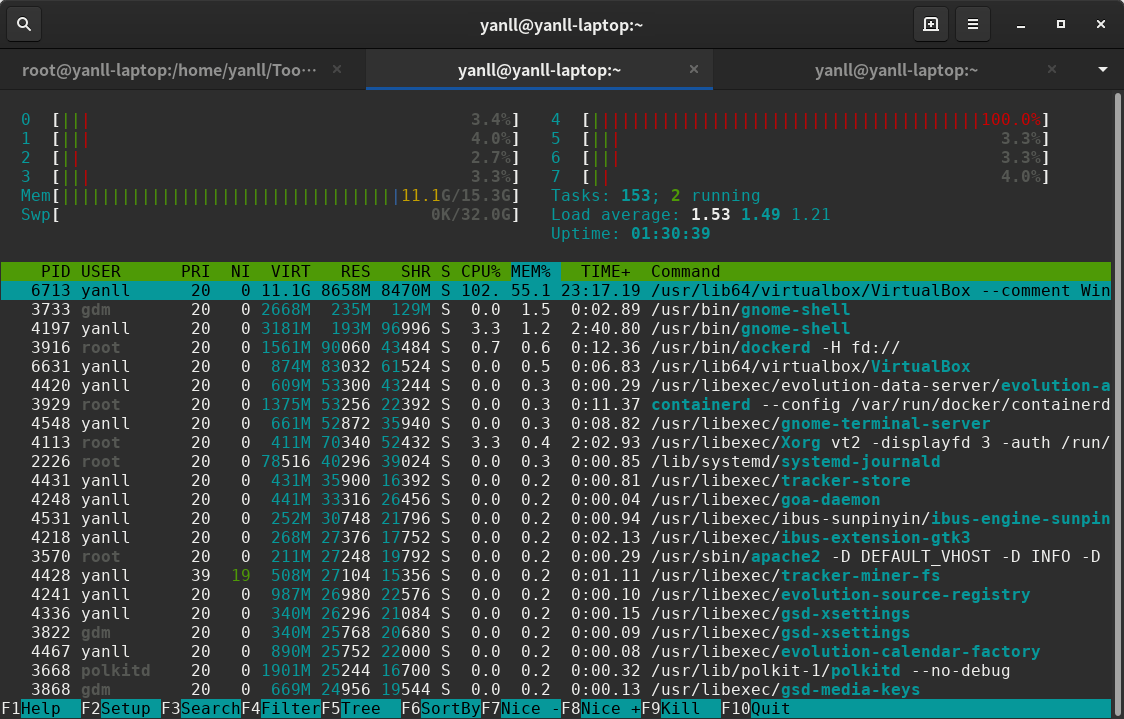Sort by the VIRT column header
Screen dimensions: 1124x719
tap(290, 272)
